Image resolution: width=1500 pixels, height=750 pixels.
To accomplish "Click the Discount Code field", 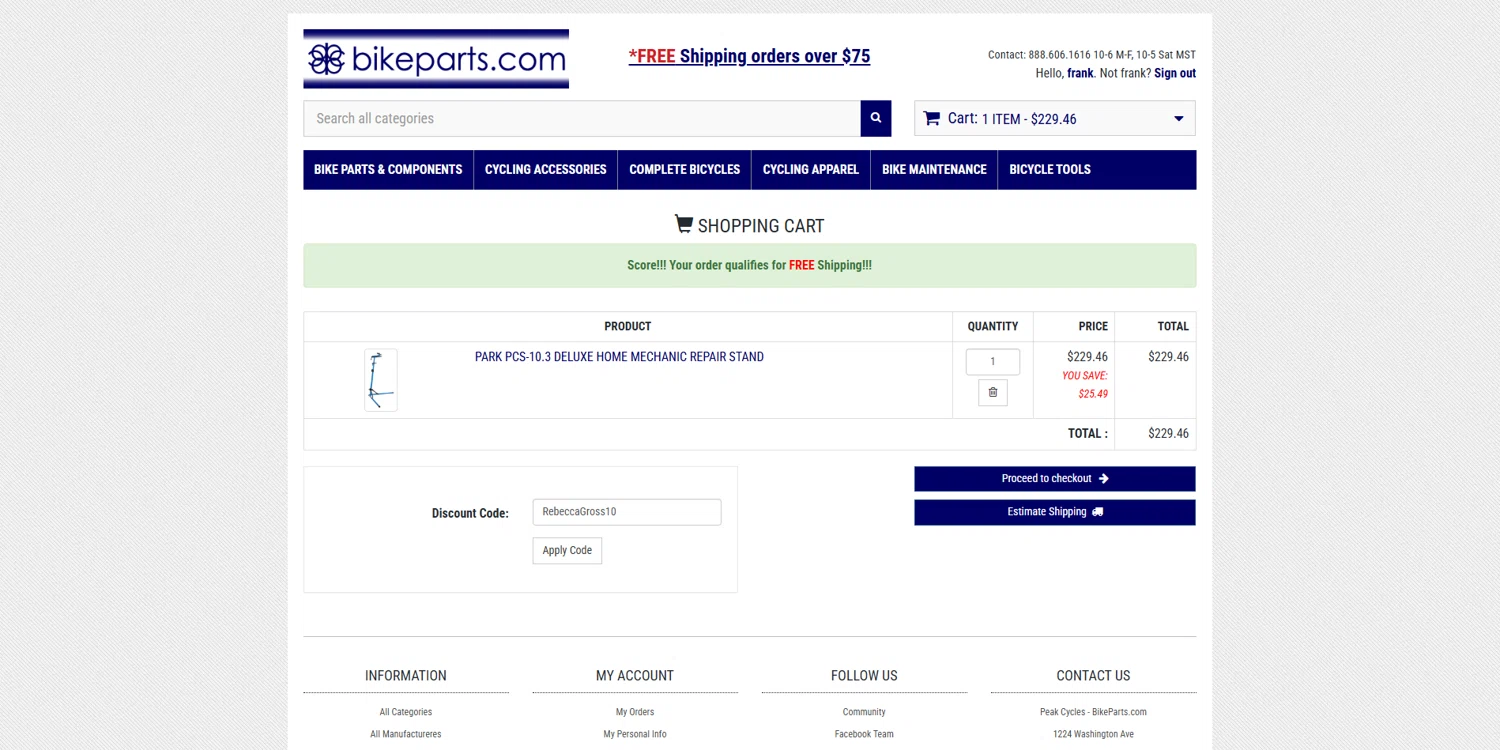I will (x=627, y=512).
